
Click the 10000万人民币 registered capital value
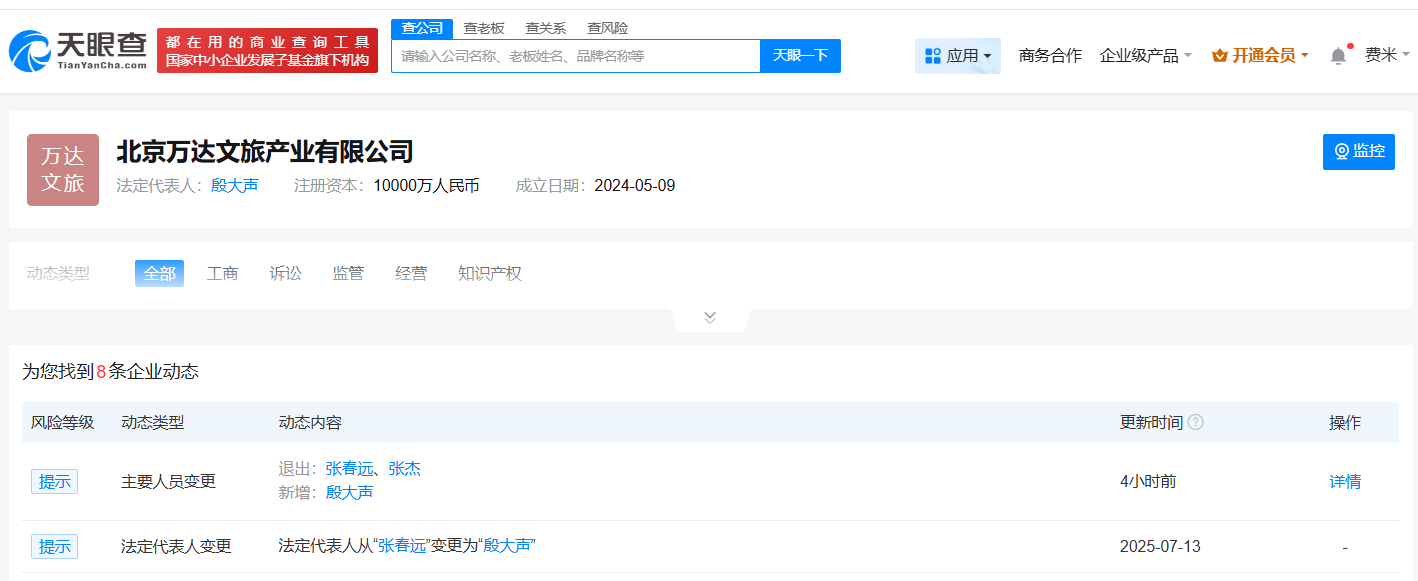click(427, 186)
